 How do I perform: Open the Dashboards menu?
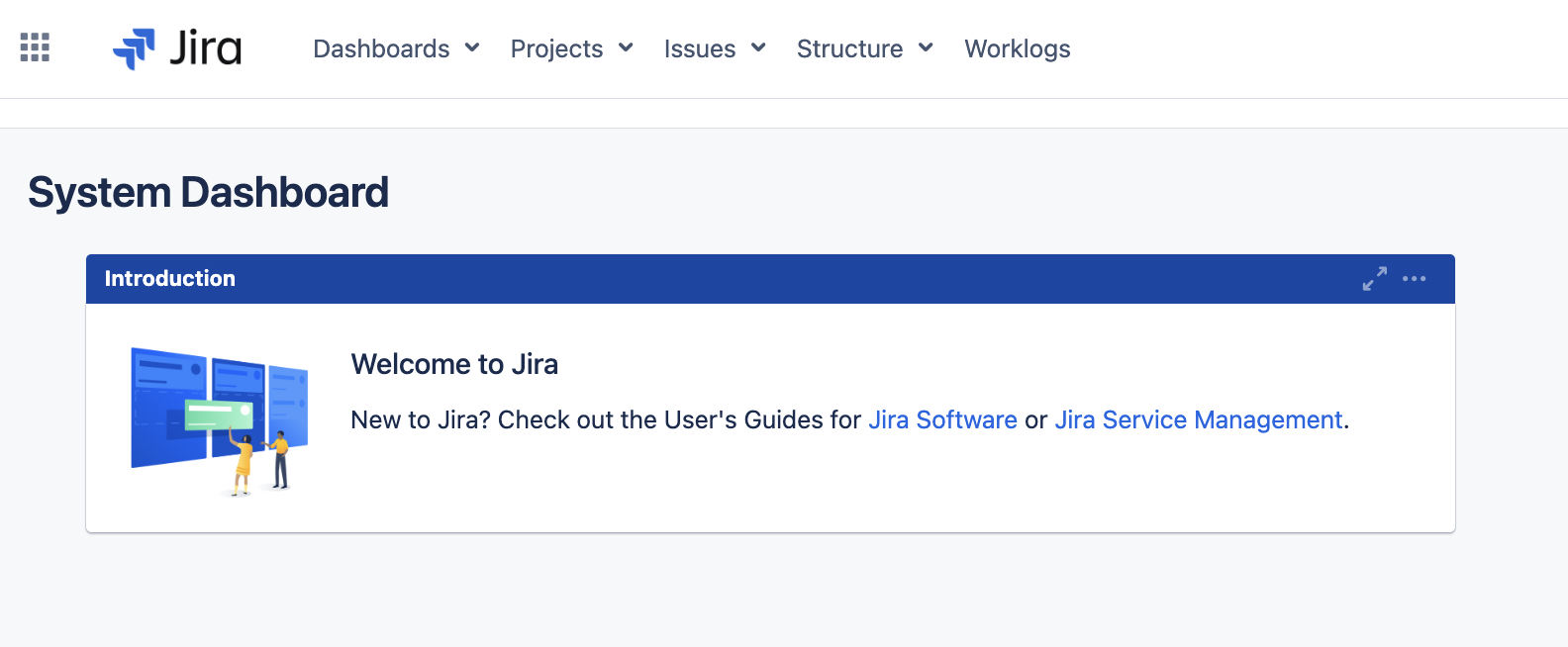(x=396, y=48)
